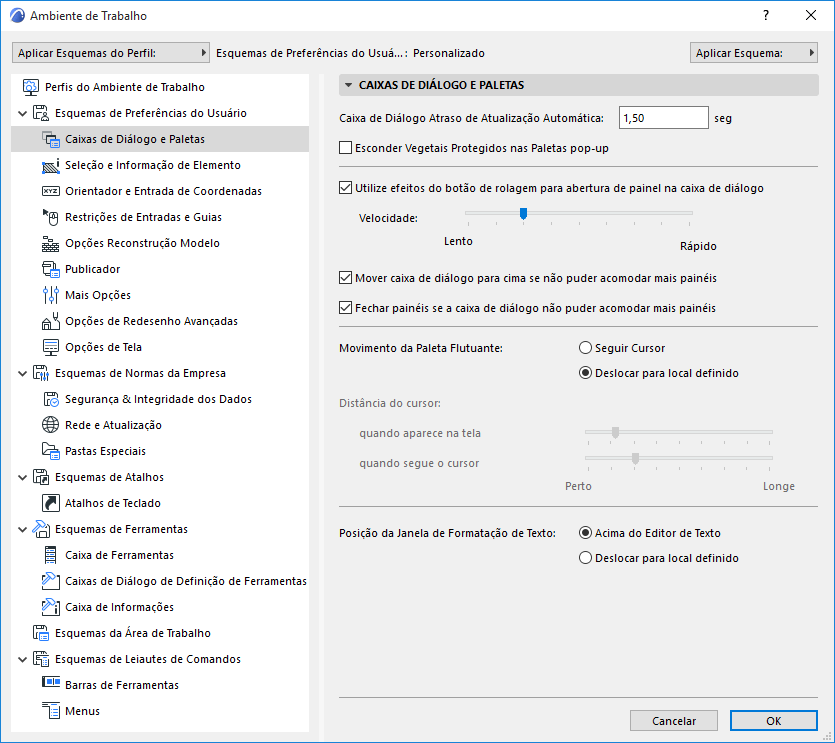Open the Aplicar Esquema dropdown

tap(753, 53)
